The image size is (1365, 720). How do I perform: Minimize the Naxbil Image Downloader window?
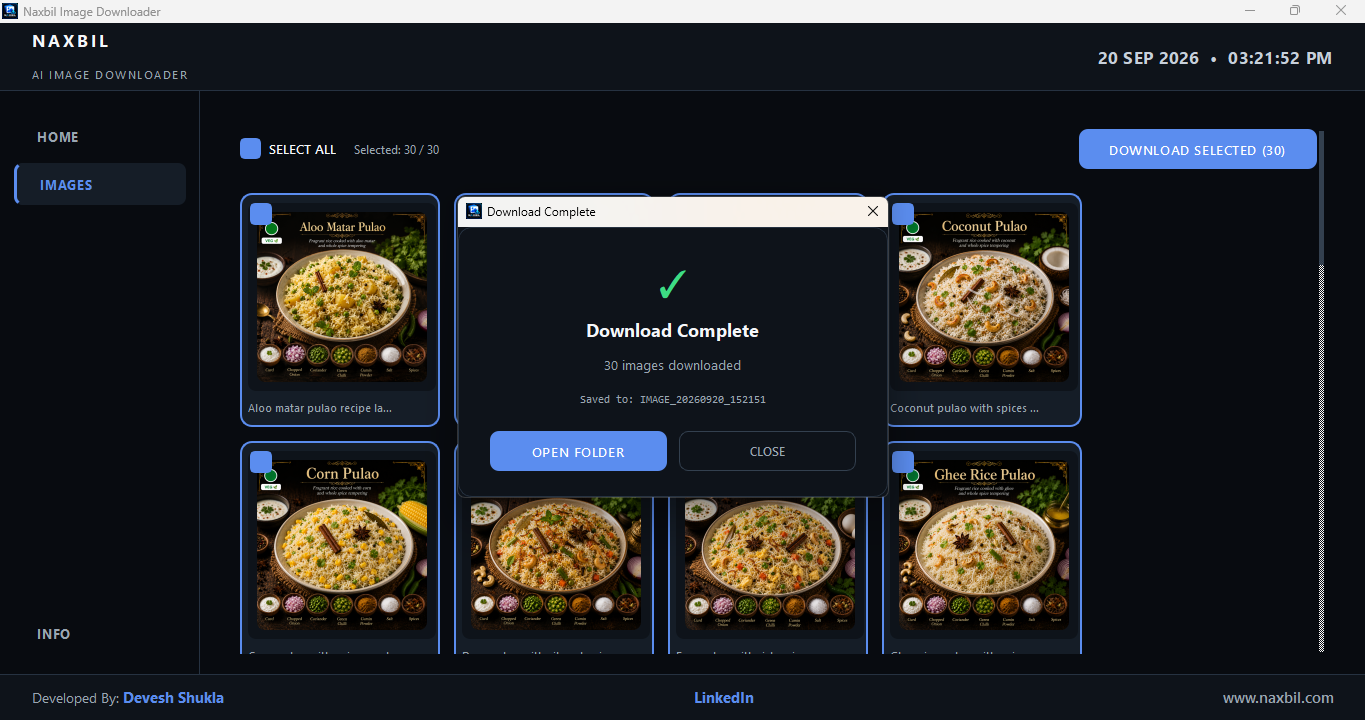click(x=1250, y=11)
